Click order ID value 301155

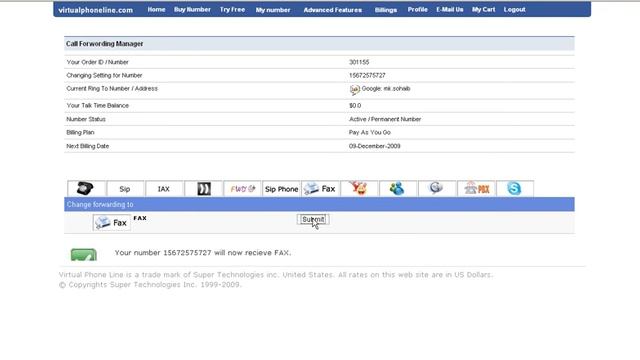tap(359, 62)
